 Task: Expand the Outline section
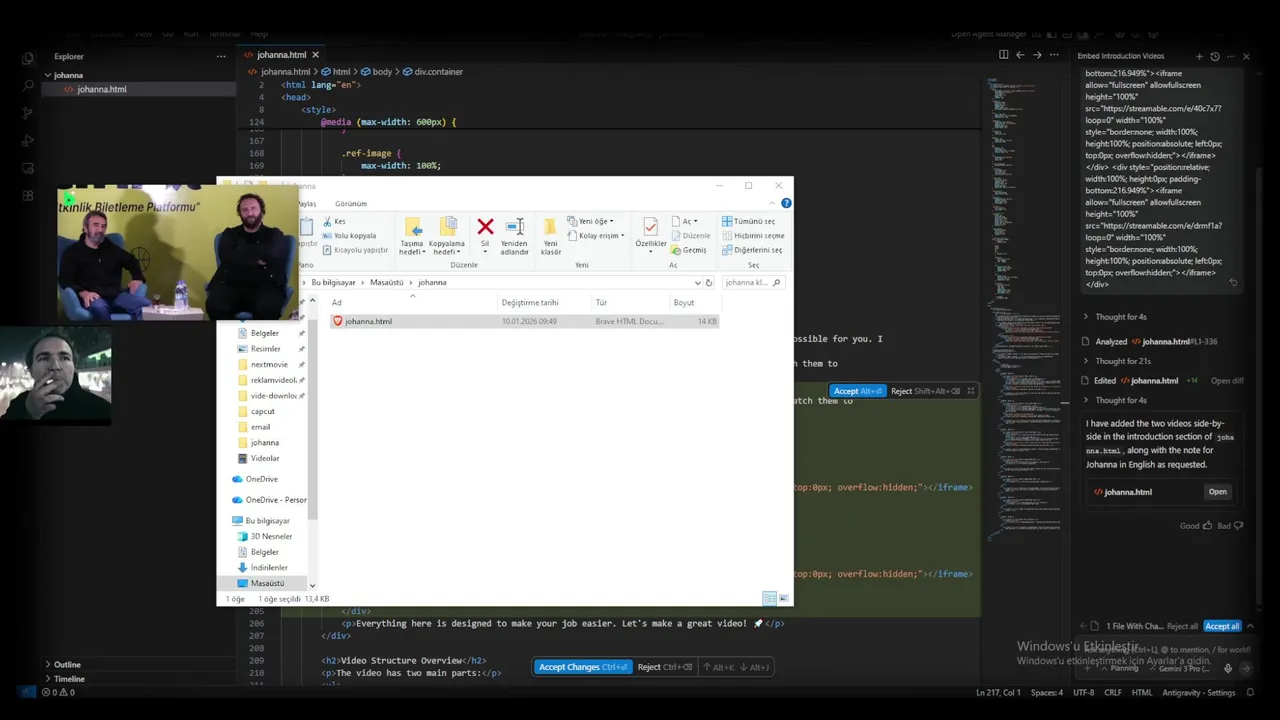(x=67, y=664)
